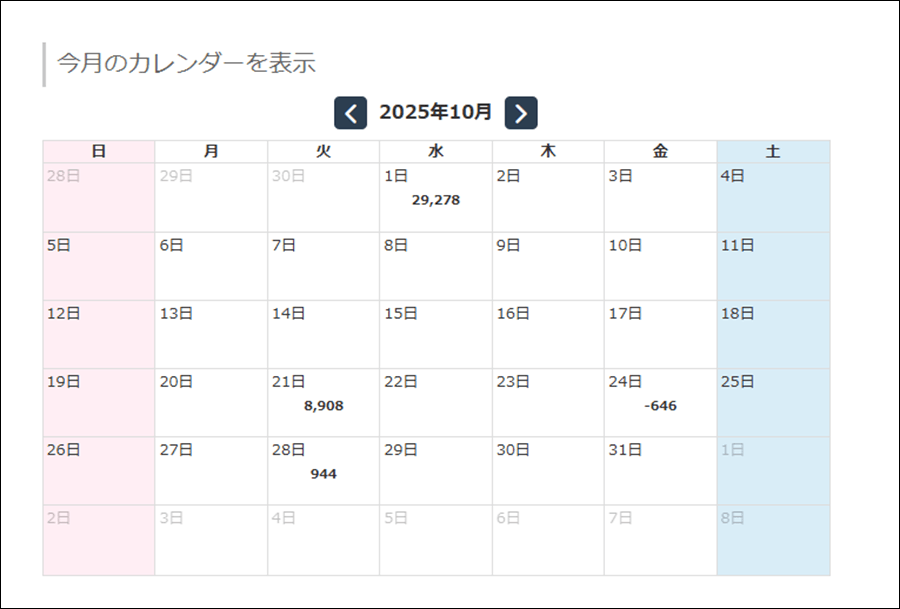The width and height of the screenshot is (900, 609).
Task: Click the October 31 cell
Action: [x=660, y=470]
